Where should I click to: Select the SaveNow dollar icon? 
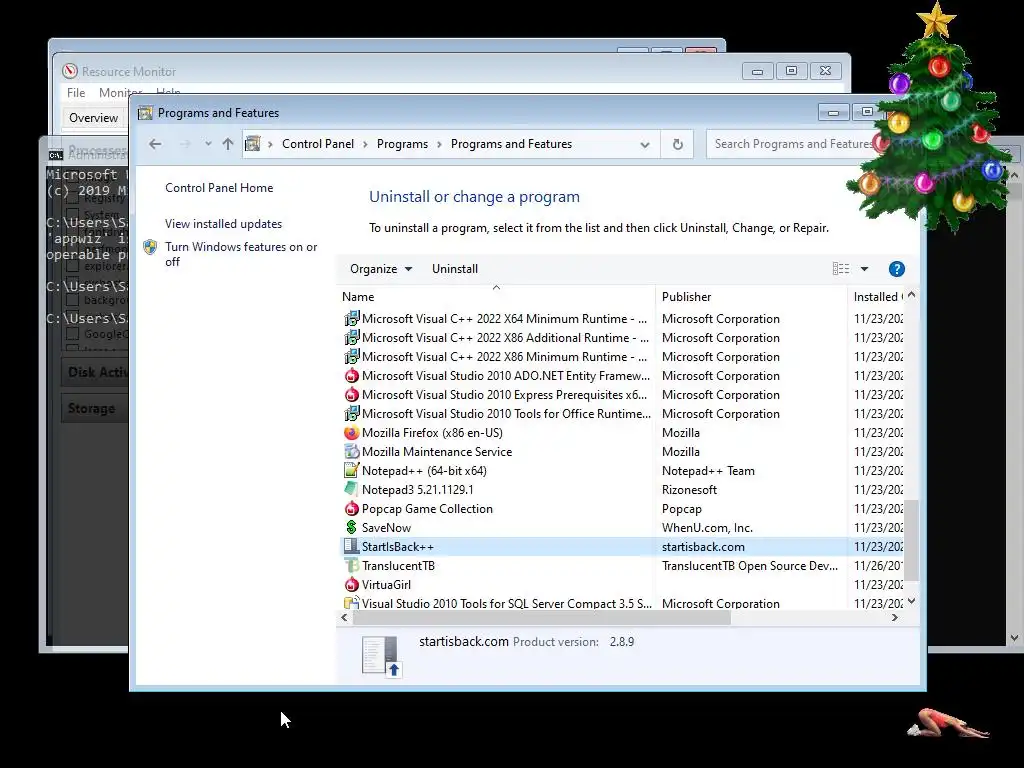coord(351,527)
